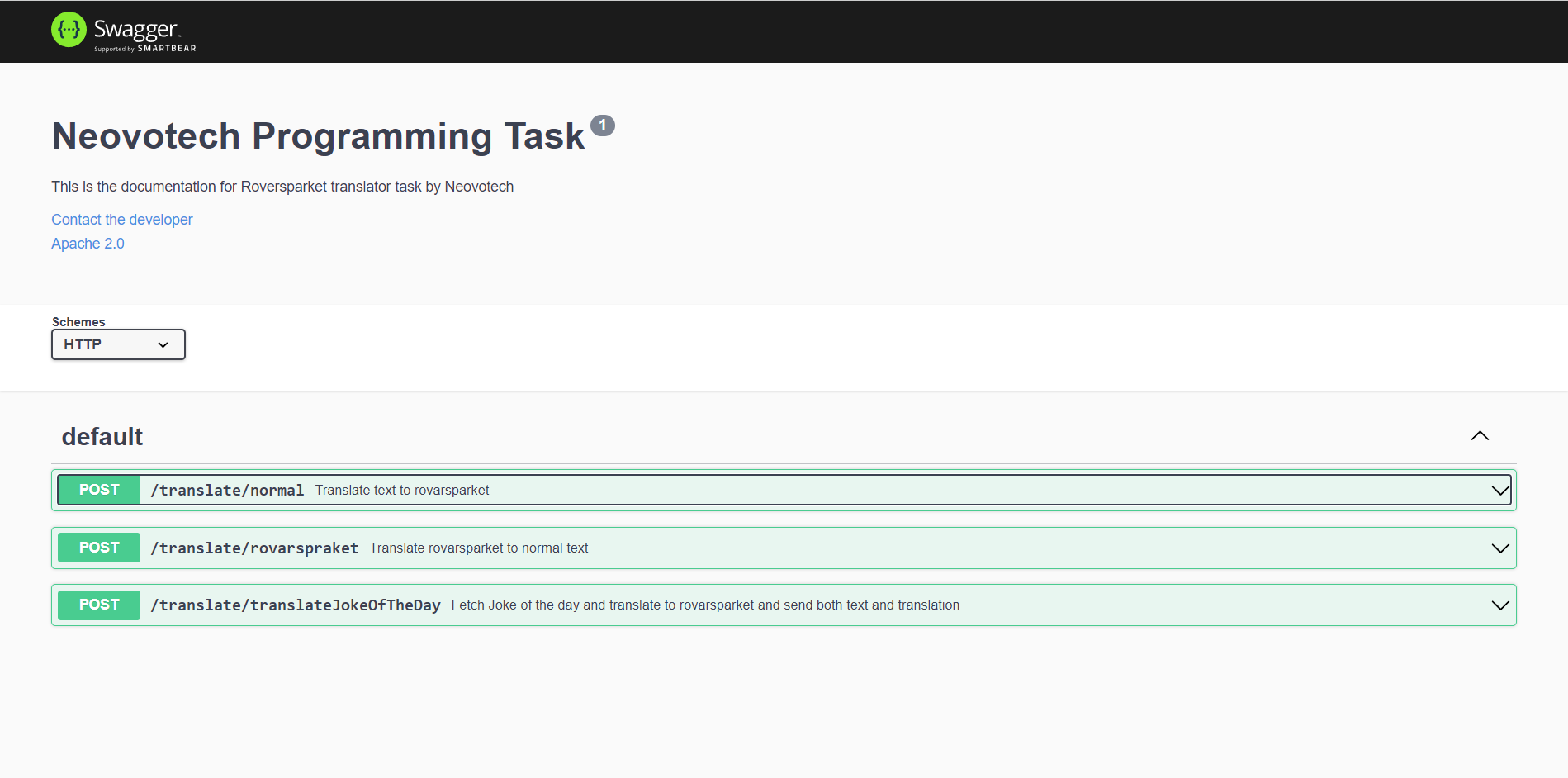1568x778 pixels.
Task: Click the Swagger logo icon
Action: point(69,30)
